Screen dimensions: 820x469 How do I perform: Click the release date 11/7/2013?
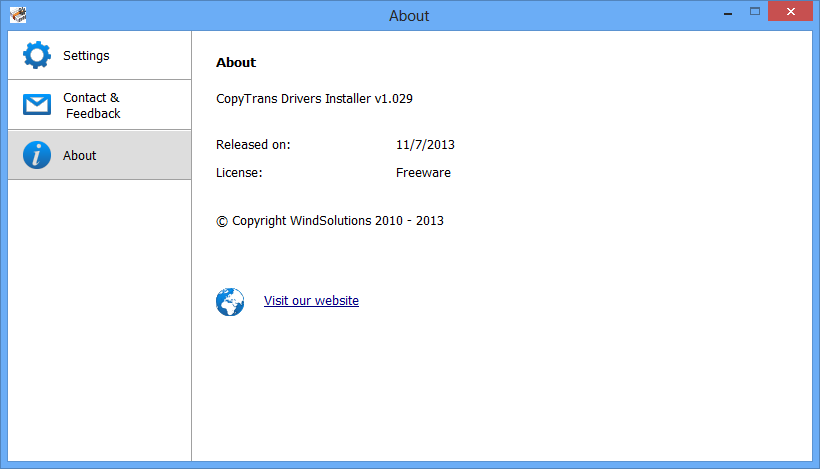425,145
